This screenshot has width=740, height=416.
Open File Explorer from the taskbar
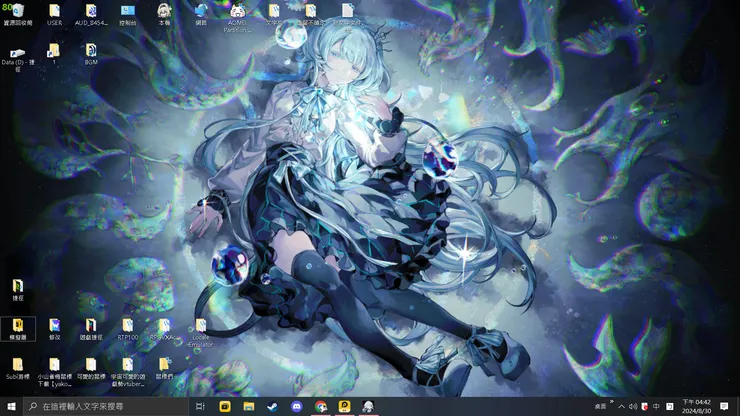tap(249, 406)
